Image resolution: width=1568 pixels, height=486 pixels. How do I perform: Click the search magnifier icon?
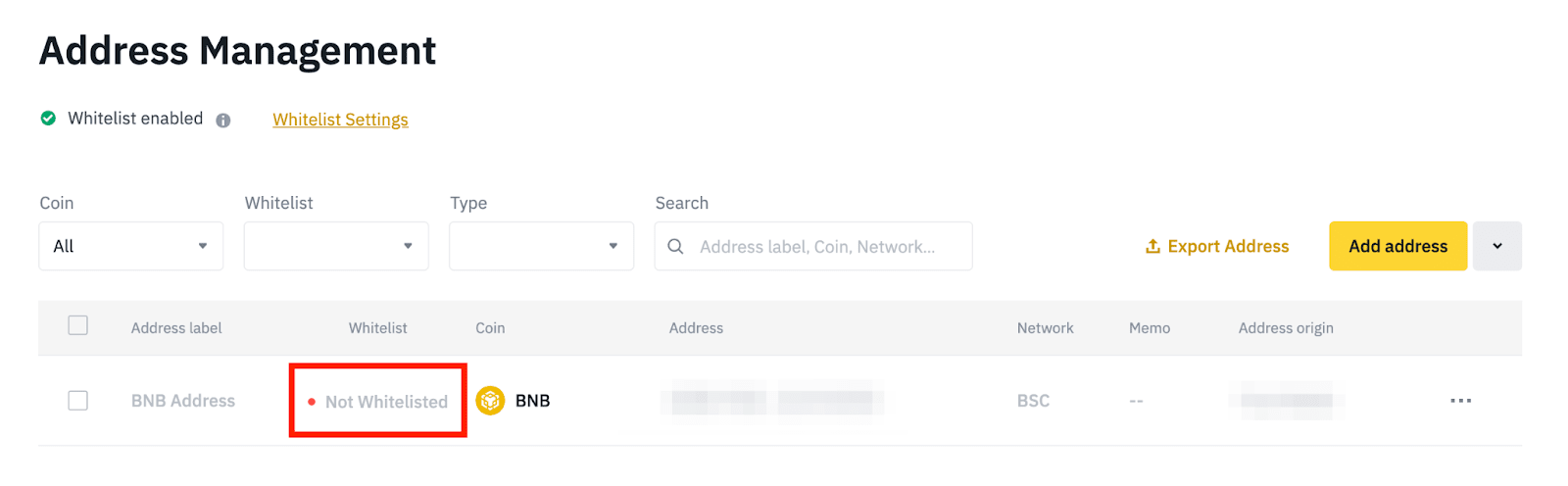click(675, 247)
